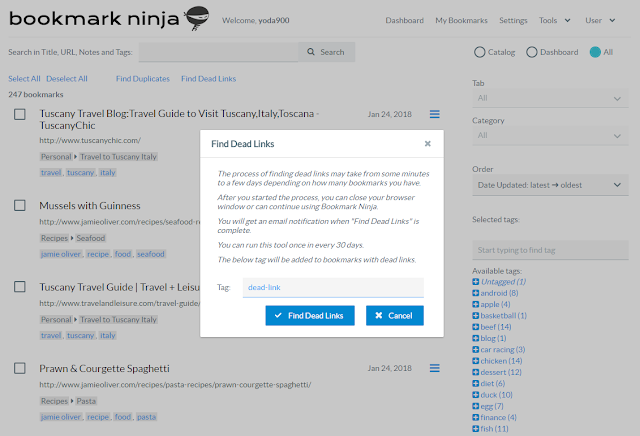This screenshot has width=640, height=436.
Task: Add beef tag via plus icon
Action: (476, 327)
